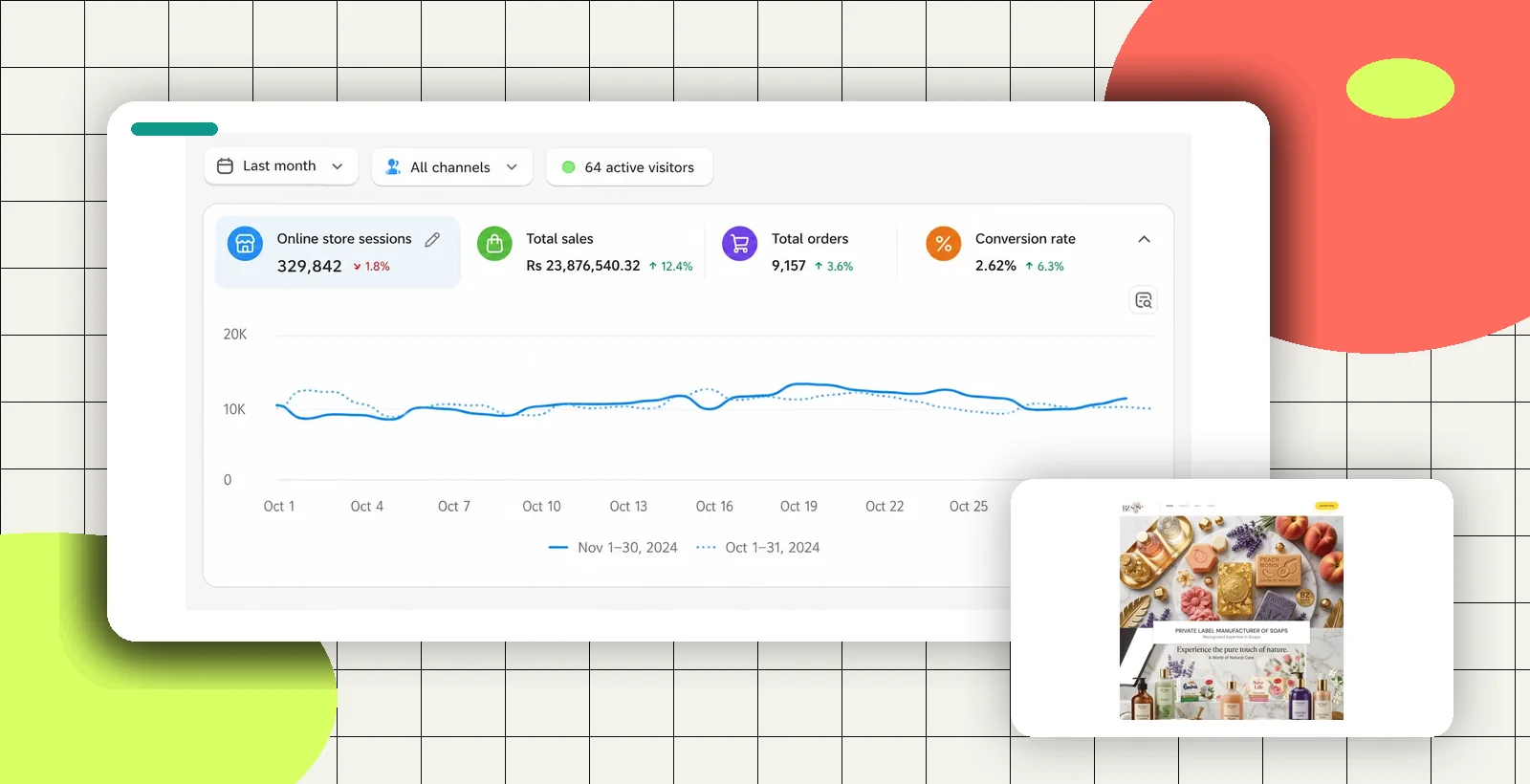Click the 2.62% conversion value
1530x784 pixels.
(x=995, y=266)
